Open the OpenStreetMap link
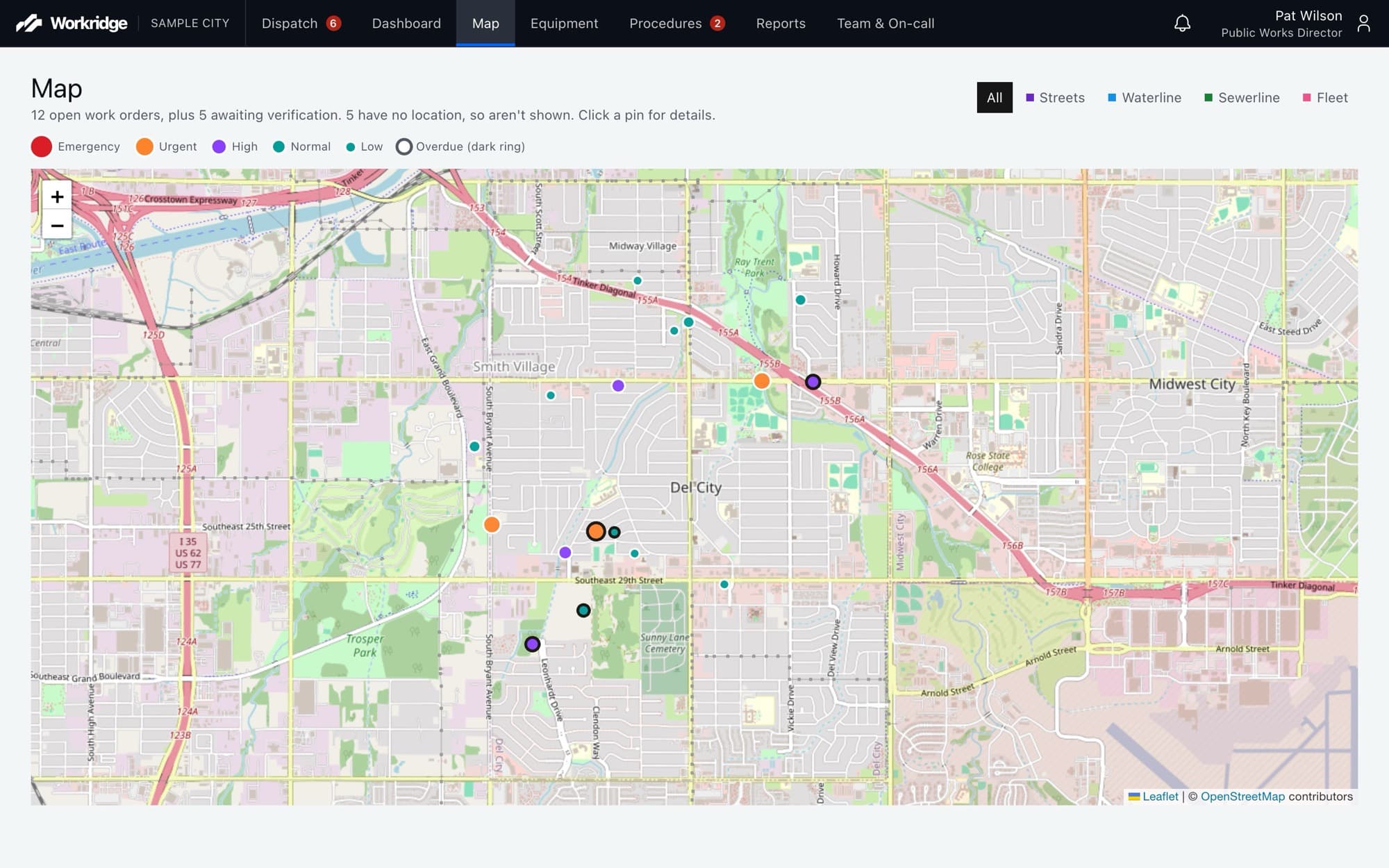The height and width of the screenshot is (868, 1389). tap(1242, 796)
